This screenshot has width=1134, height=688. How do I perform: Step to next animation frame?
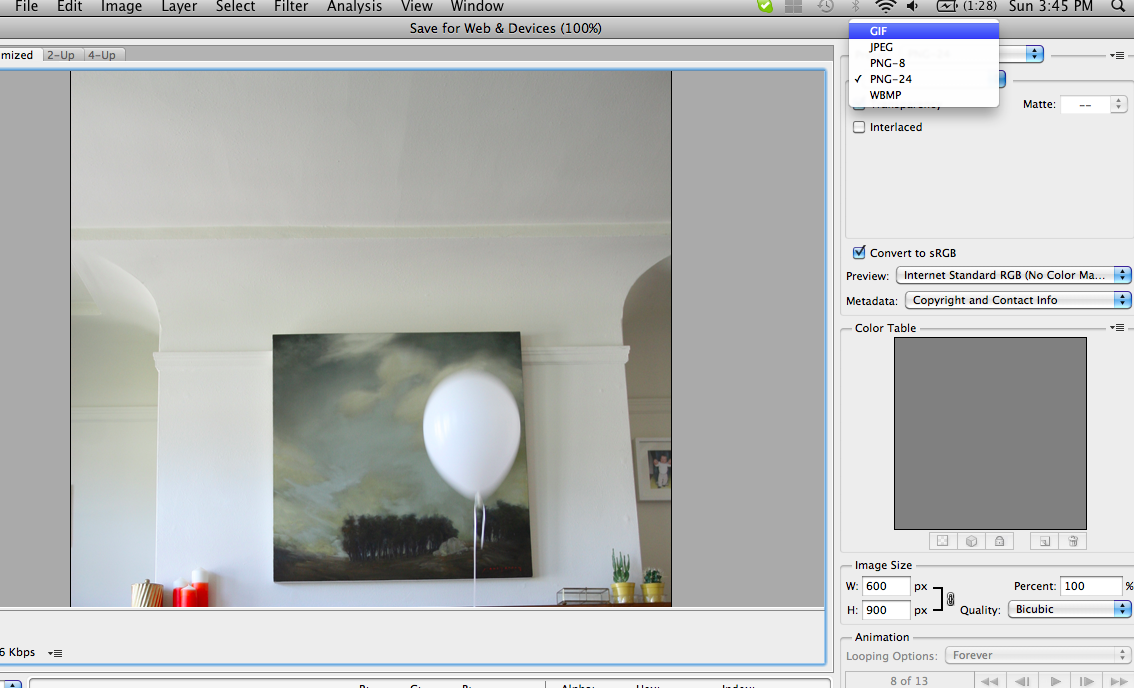1086,681
